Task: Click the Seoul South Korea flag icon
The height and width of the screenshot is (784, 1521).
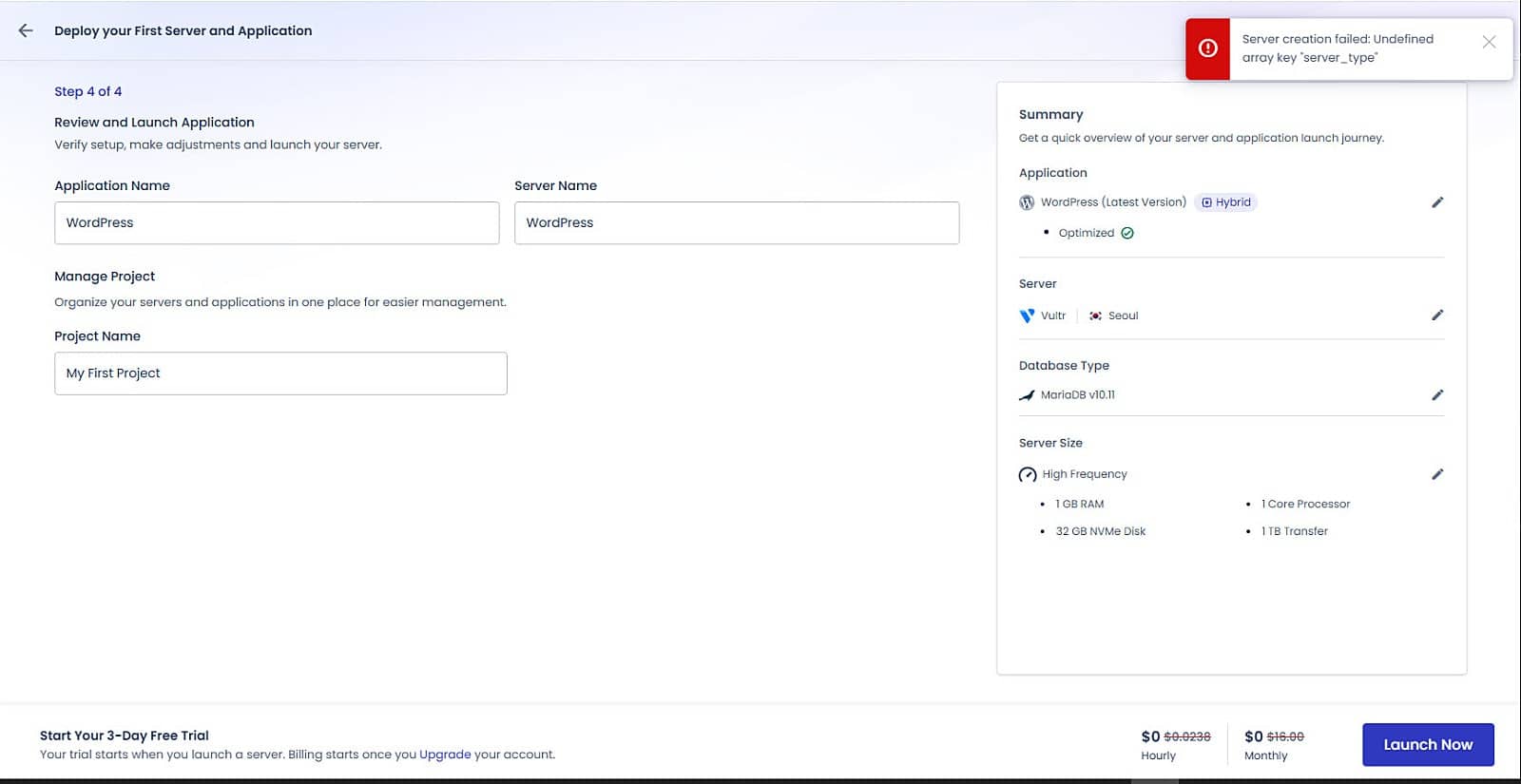Action: click(x=1096, y=316)
